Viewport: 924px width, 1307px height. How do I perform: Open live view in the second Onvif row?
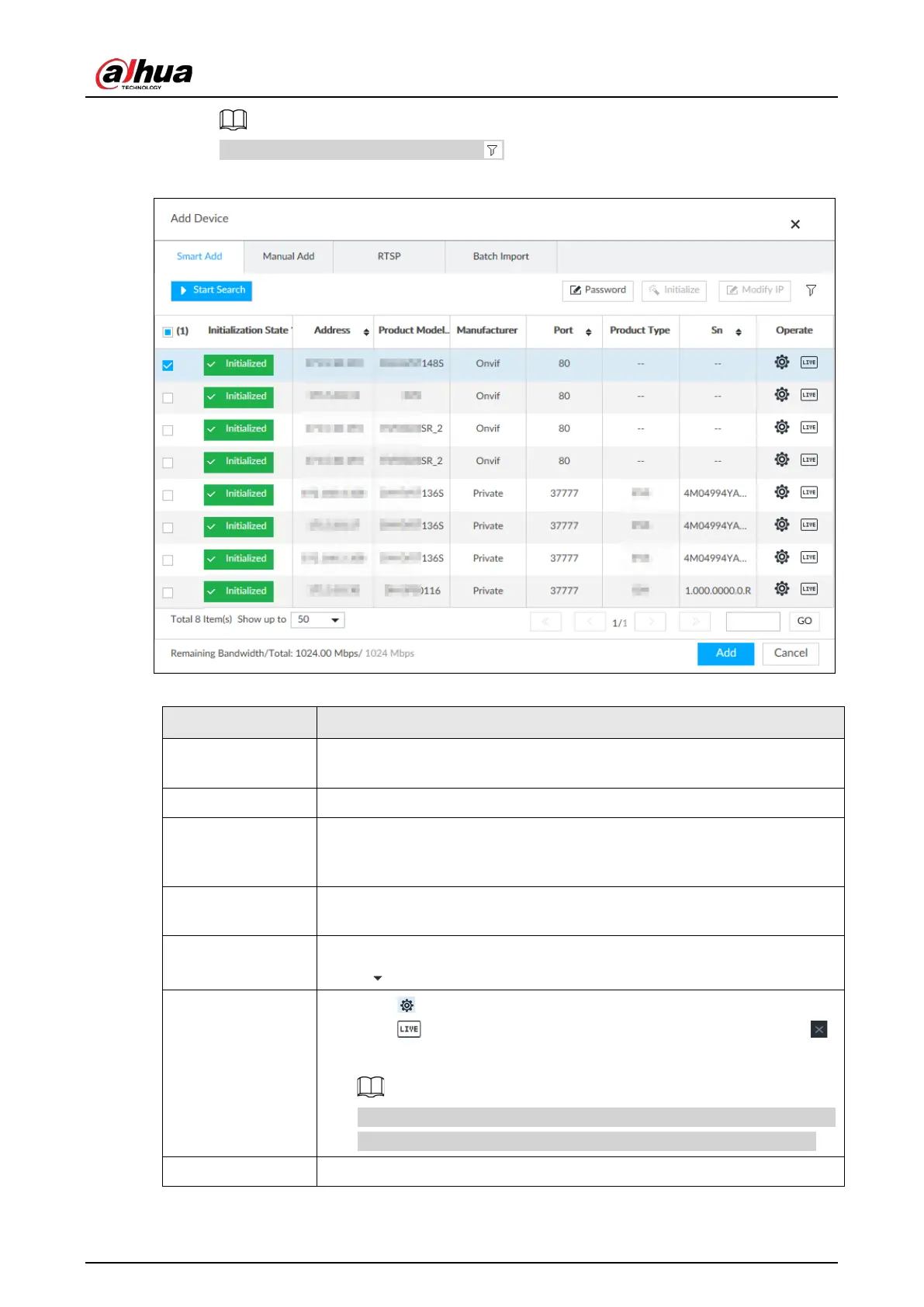809,395
